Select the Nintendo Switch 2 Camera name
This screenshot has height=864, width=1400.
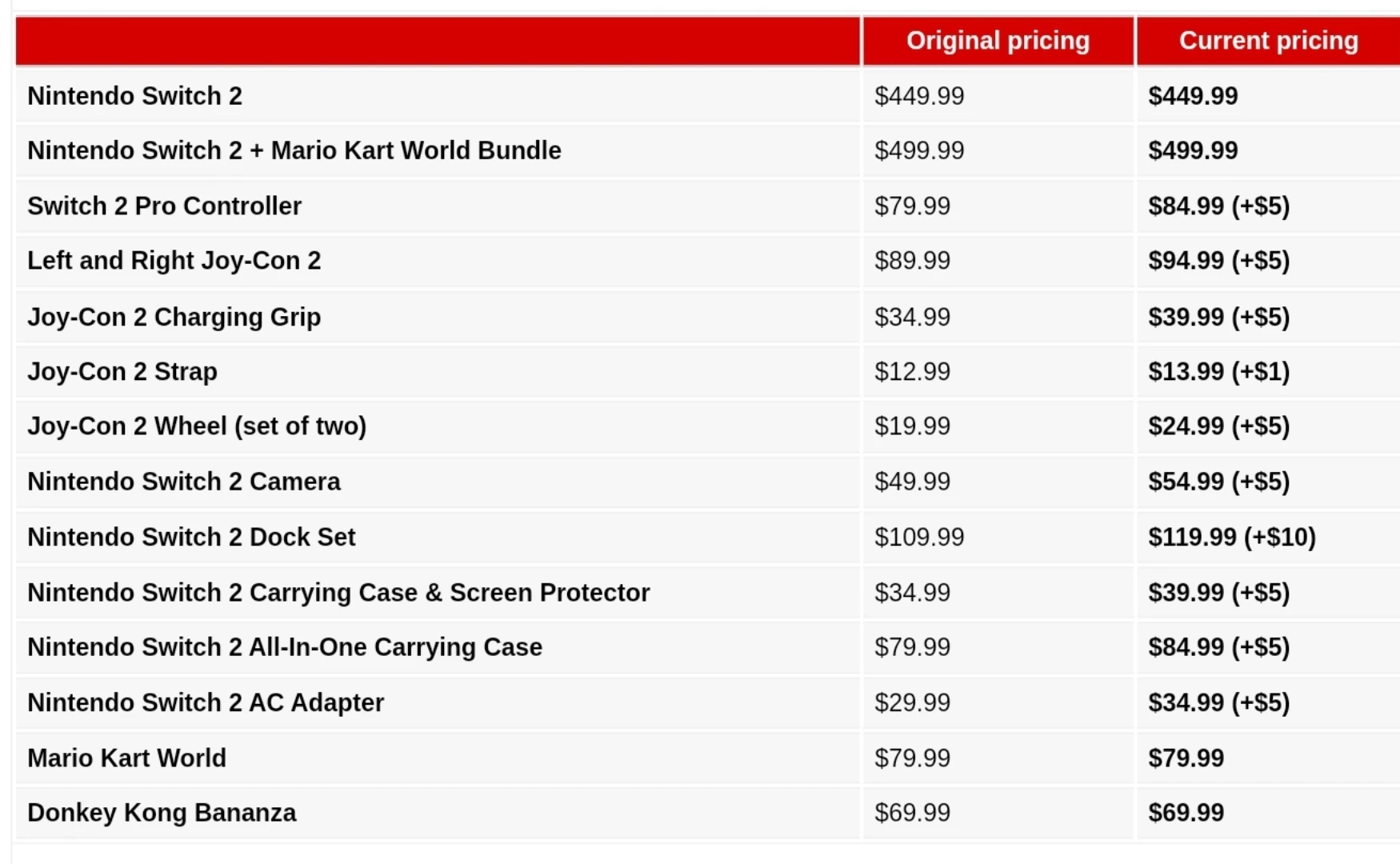tap(184, 482)
